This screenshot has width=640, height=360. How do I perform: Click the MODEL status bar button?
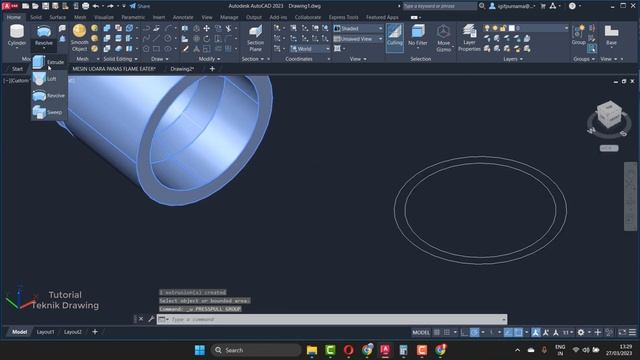coord(421,332)
